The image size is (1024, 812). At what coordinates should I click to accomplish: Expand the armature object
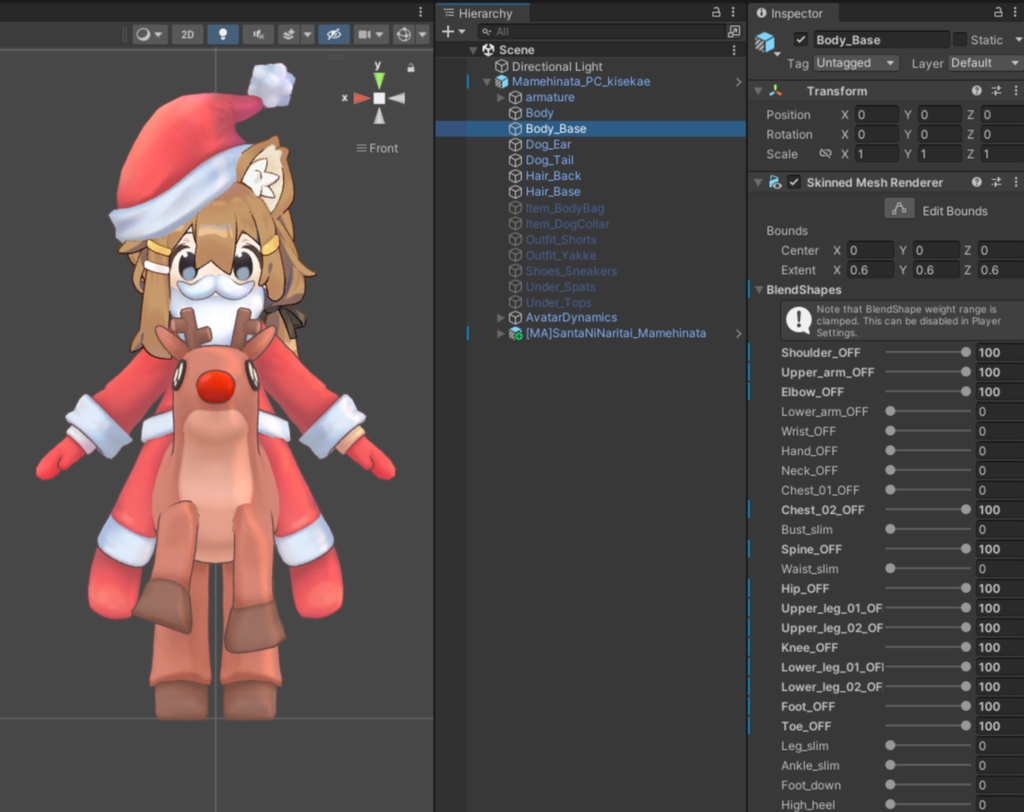tap(501, 97)
